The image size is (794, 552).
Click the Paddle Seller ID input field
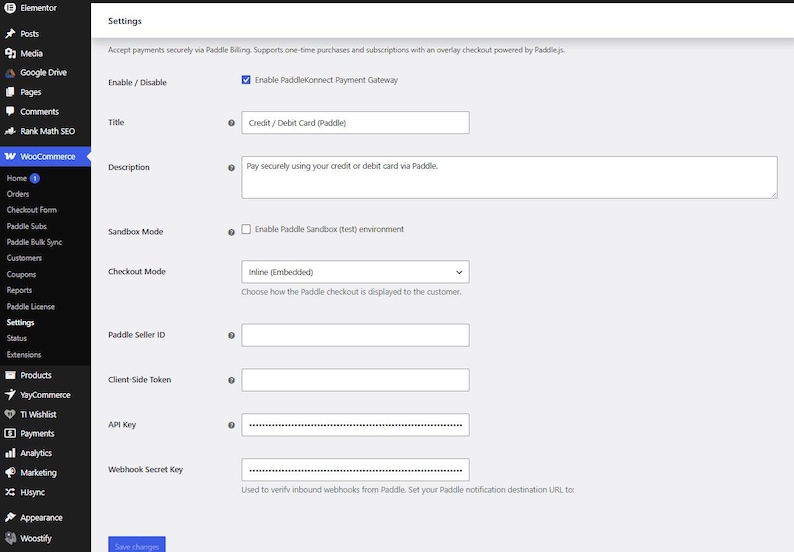tap(355, 335)
